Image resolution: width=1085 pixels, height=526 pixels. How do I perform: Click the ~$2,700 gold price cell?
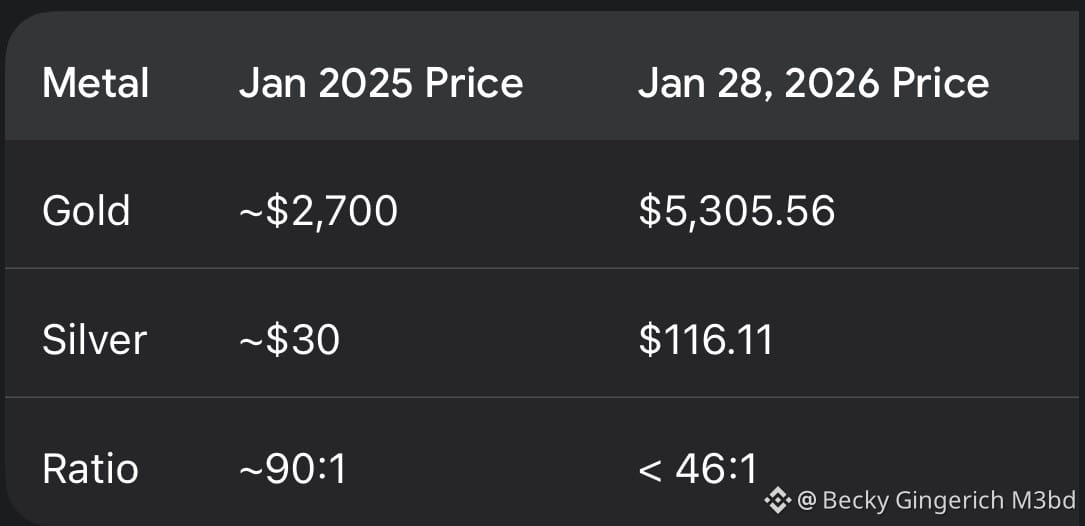pos(318,211)
